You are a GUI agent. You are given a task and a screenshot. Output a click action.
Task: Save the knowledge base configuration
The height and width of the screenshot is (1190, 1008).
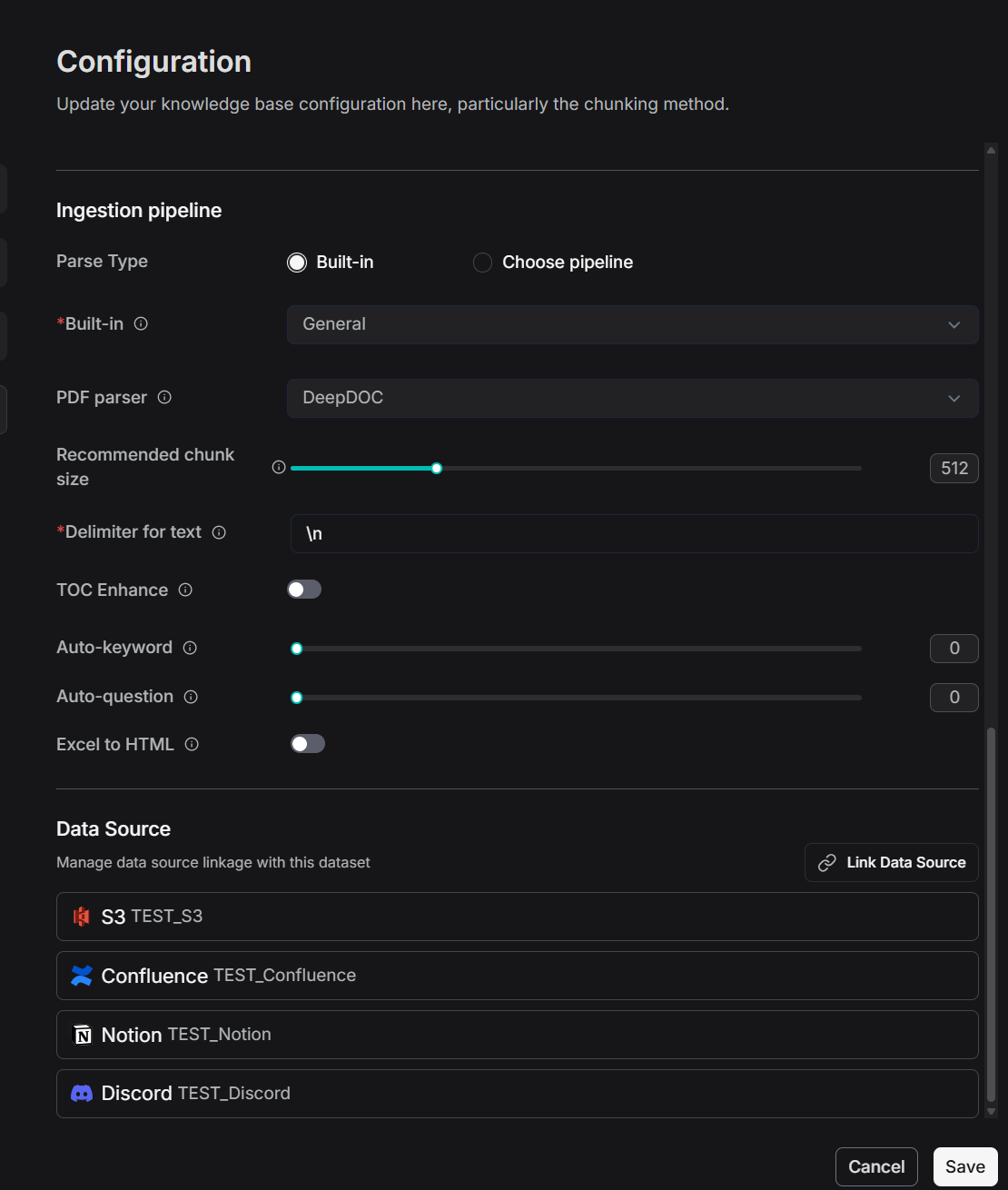(964, 1166)
